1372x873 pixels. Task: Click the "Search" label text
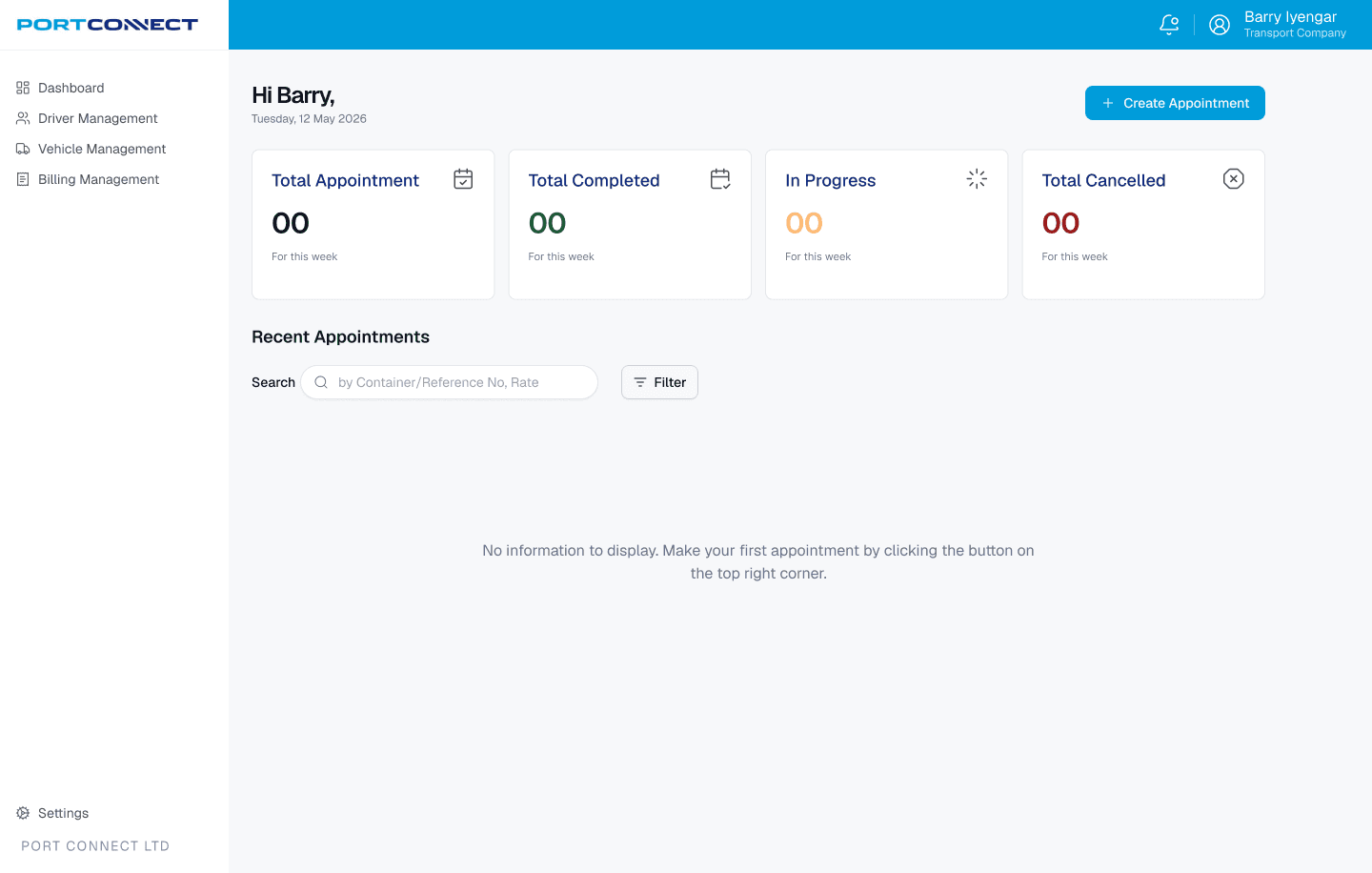coord(273,382)
